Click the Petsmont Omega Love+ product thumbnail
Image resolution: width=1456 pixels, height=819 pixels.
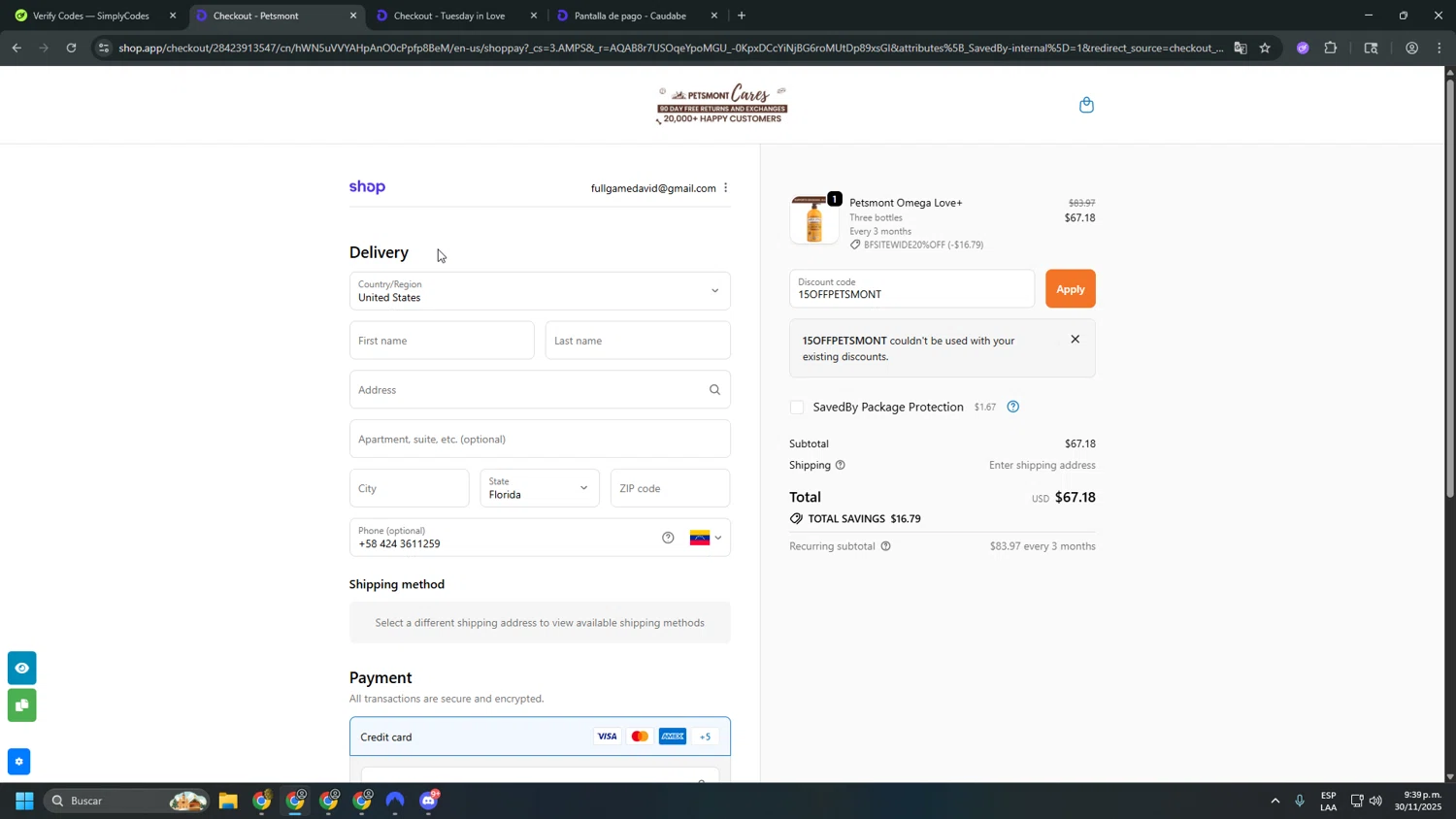click(814, 220)
